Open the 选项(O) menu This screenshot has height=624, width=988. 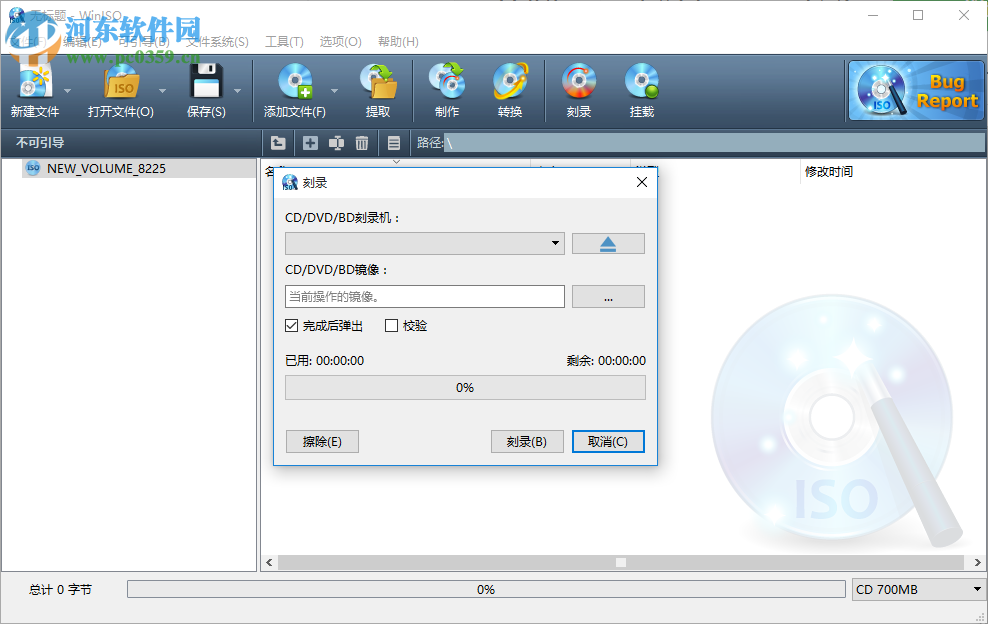(x=339, y=41)
